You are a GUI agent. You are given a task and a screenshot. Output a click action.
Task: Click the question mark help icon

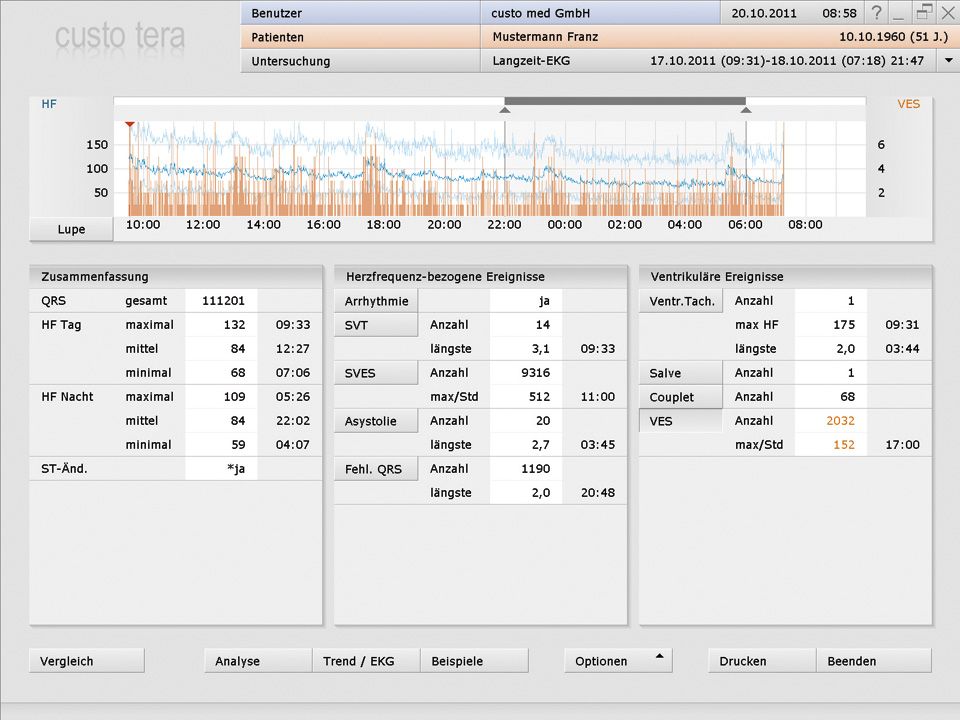[x=877, y=13]
